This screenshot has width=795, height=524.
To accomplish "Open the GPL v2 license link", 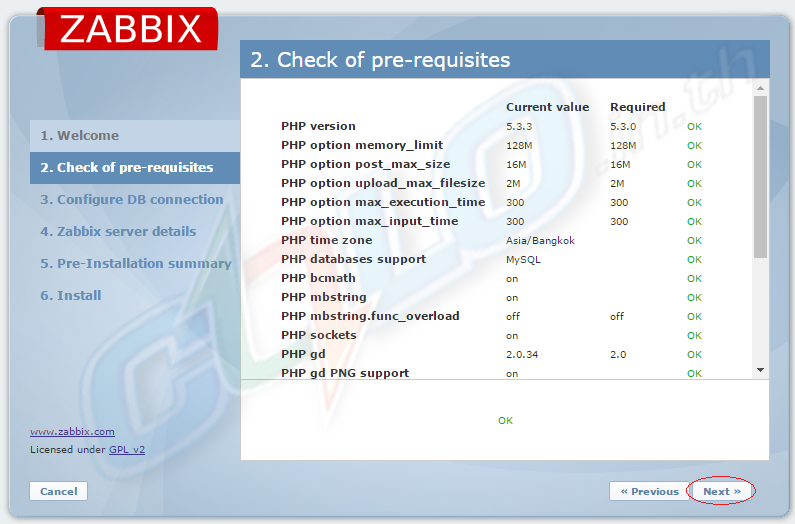I will 127,449.
